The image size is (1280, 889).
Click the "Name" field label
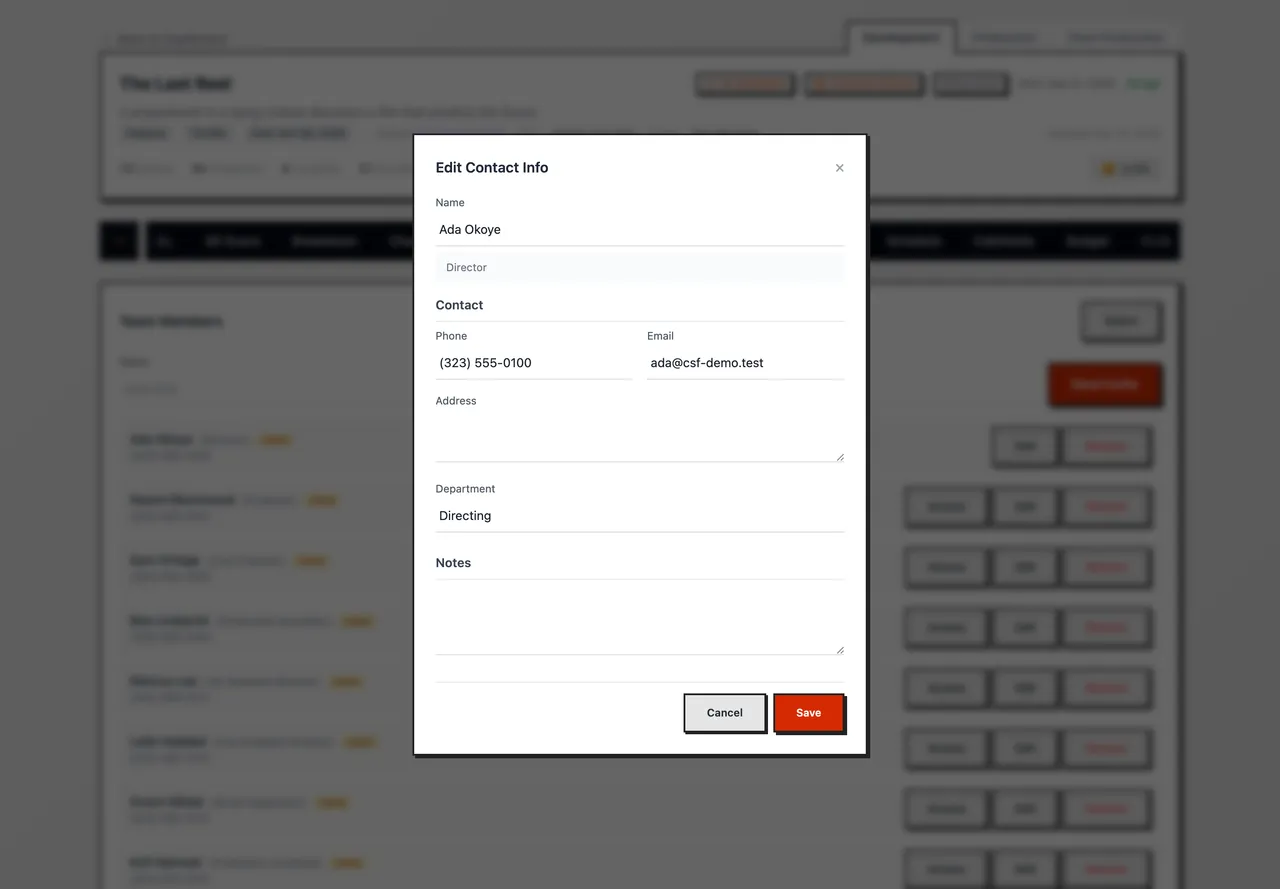(450, 203)
